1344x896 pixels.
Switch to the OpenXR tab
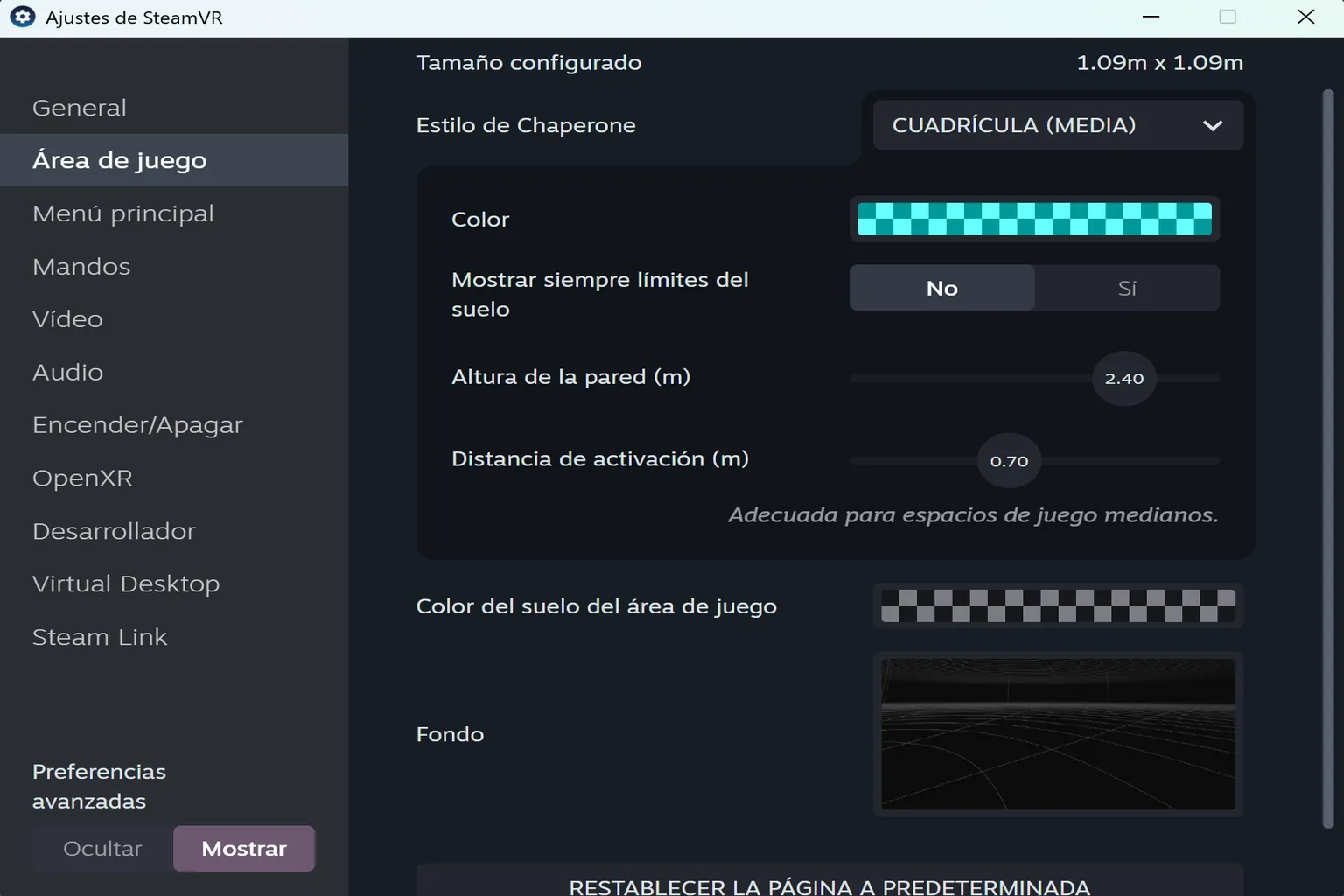174,478
